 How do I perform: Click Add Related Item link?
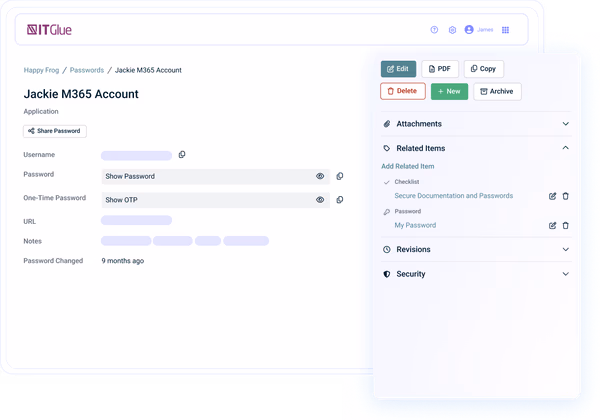(x=408, y=166)
